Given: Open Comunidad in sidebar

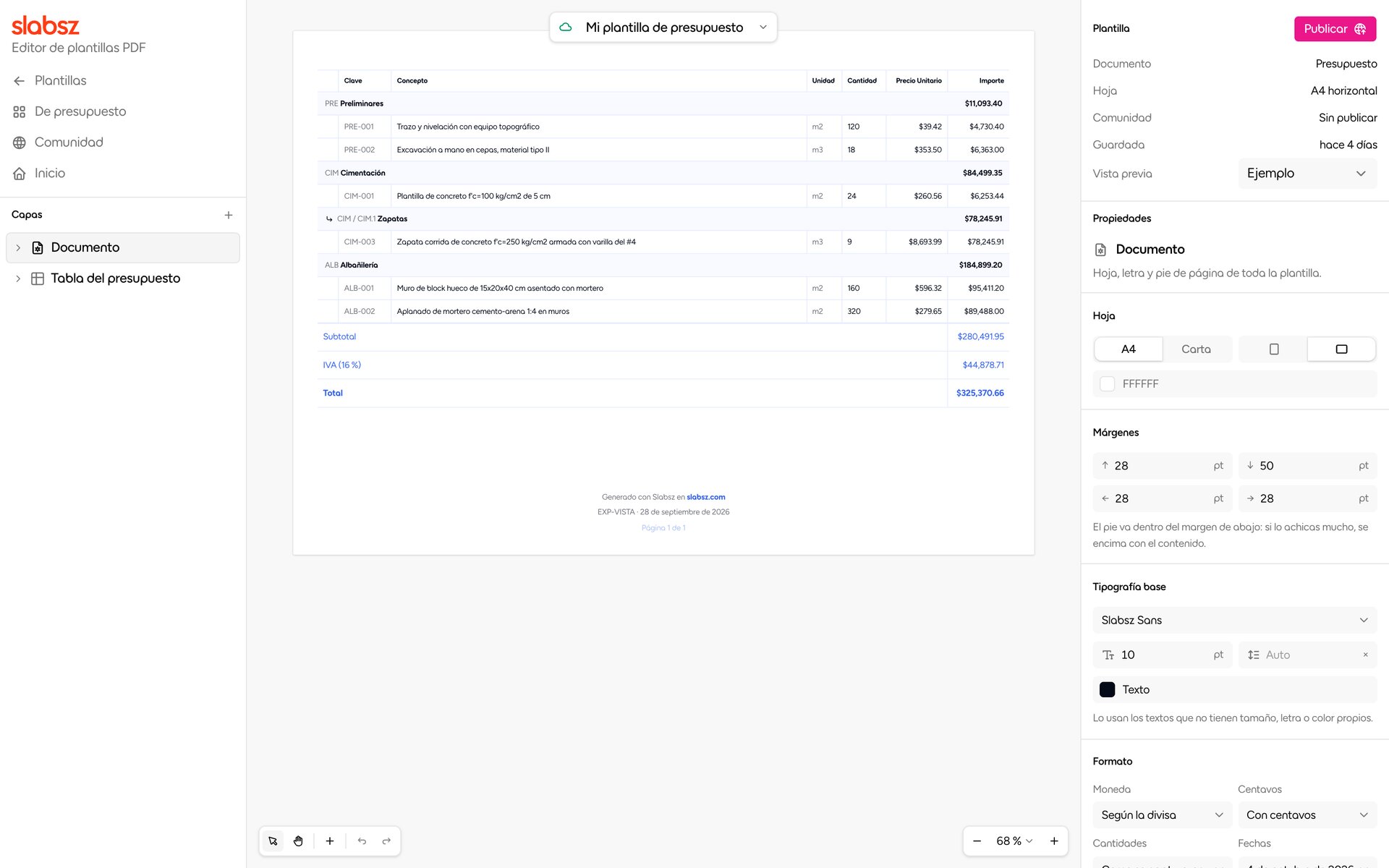Looking at the screenshot, I should click(x=58, y=142).
